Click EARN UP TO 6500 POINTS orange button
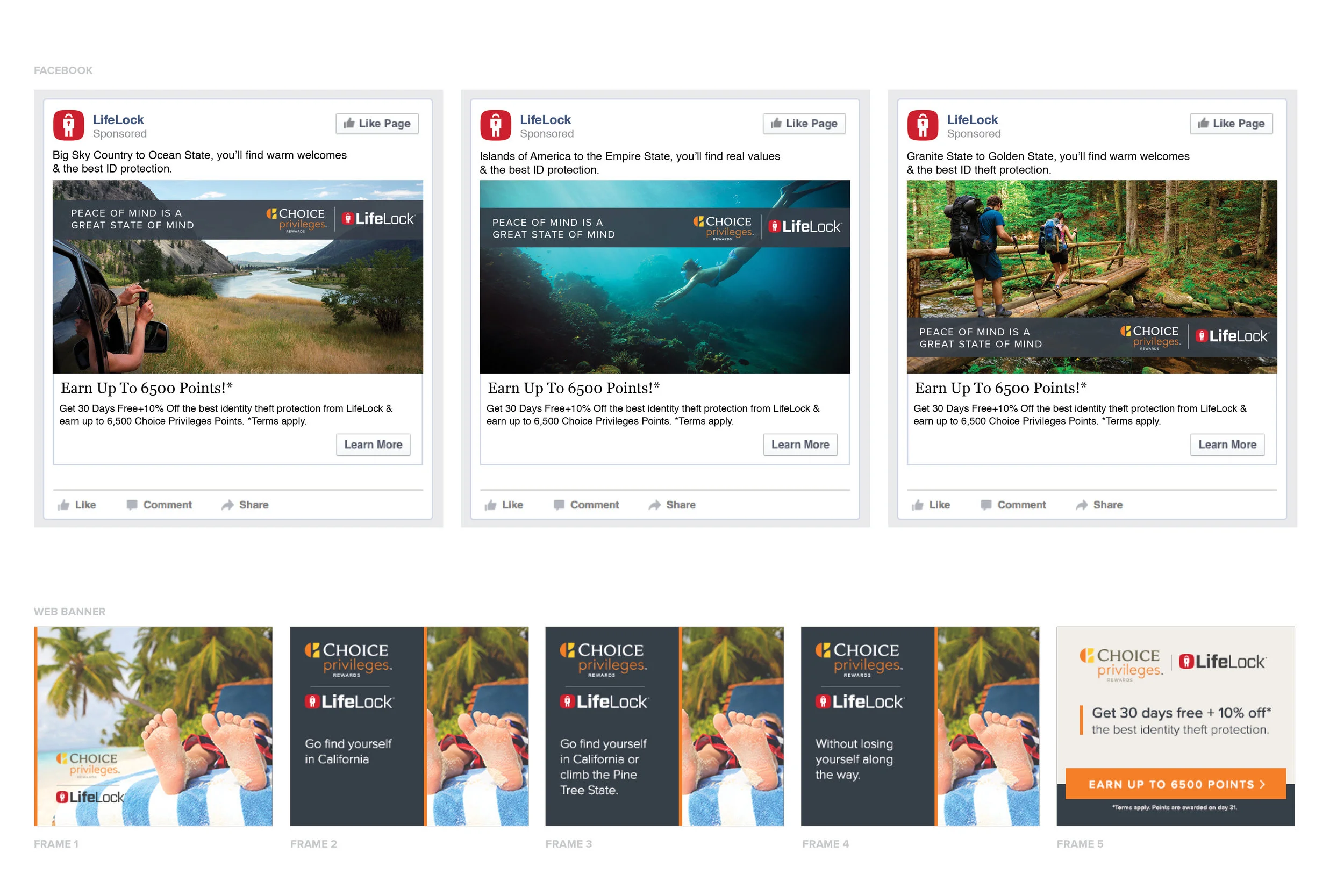This screenshot has height=896, width=1344. pos(1175,784)
